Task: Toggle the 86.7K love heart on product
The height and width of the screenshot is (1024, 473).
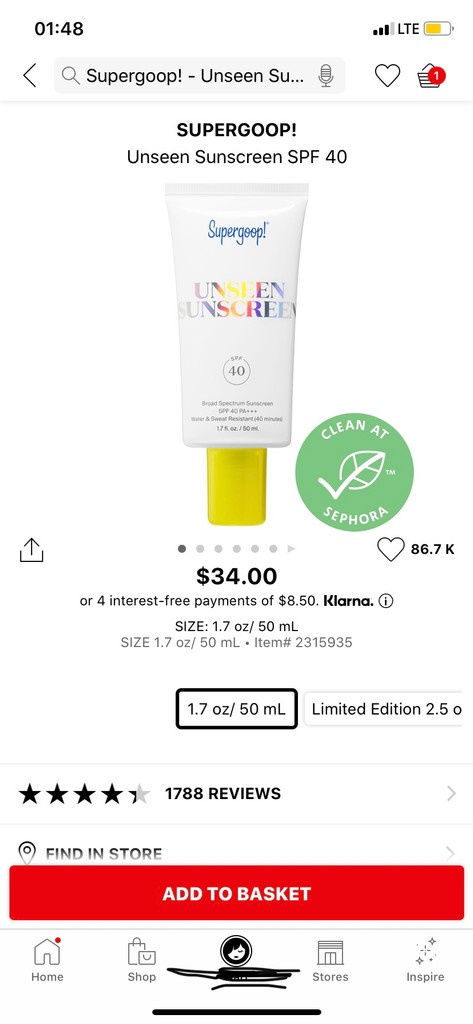Action: (x=391, y=549)
